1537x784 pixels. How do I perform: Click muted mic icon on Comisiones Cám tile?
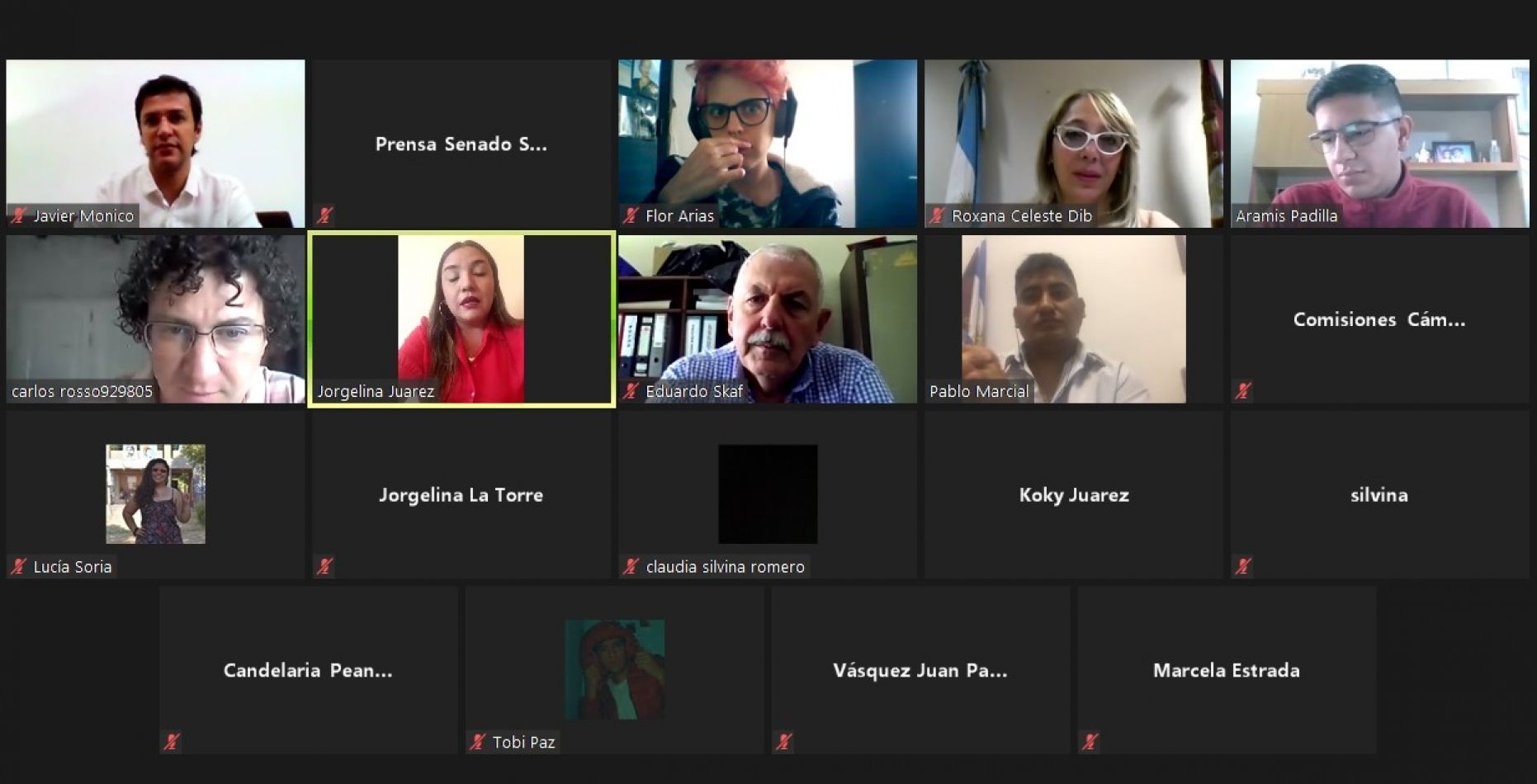pyautogui.click(x=1243, y=391)
